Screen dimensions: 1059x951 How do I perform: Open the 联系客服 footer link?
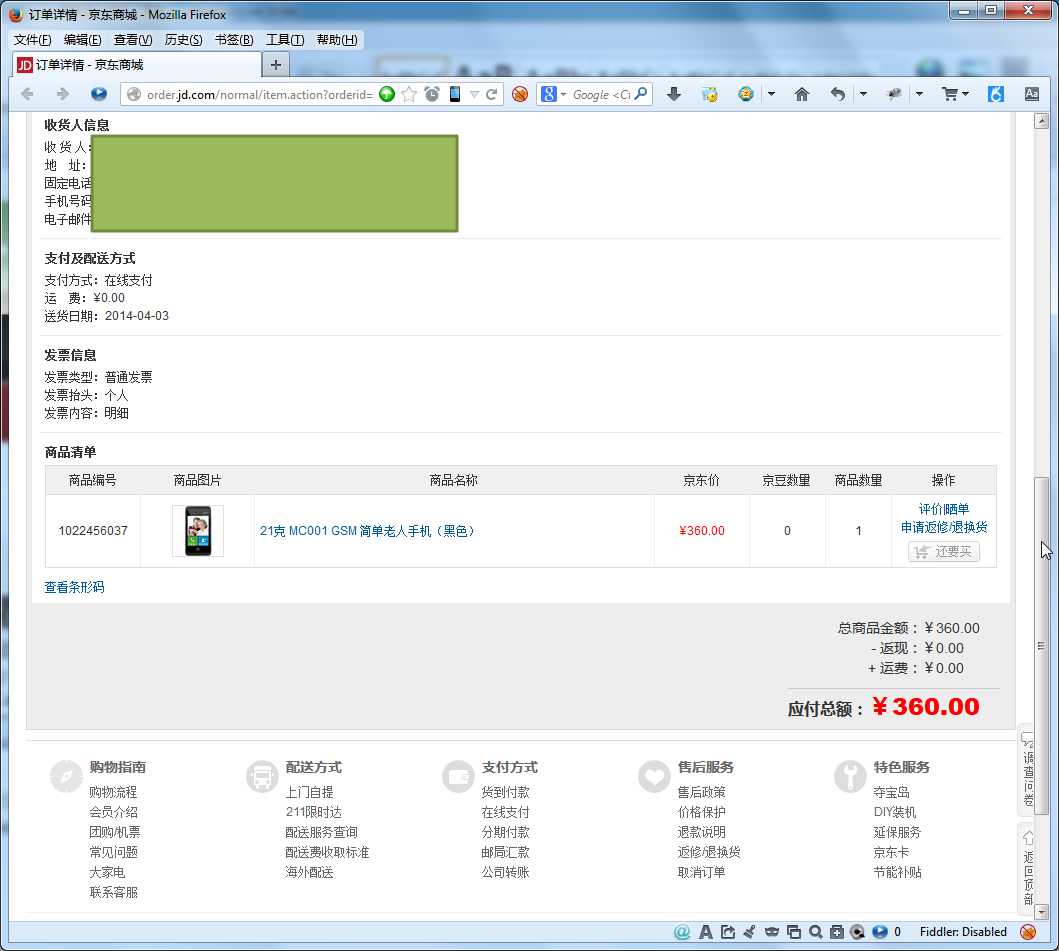(x=113, y=893)
